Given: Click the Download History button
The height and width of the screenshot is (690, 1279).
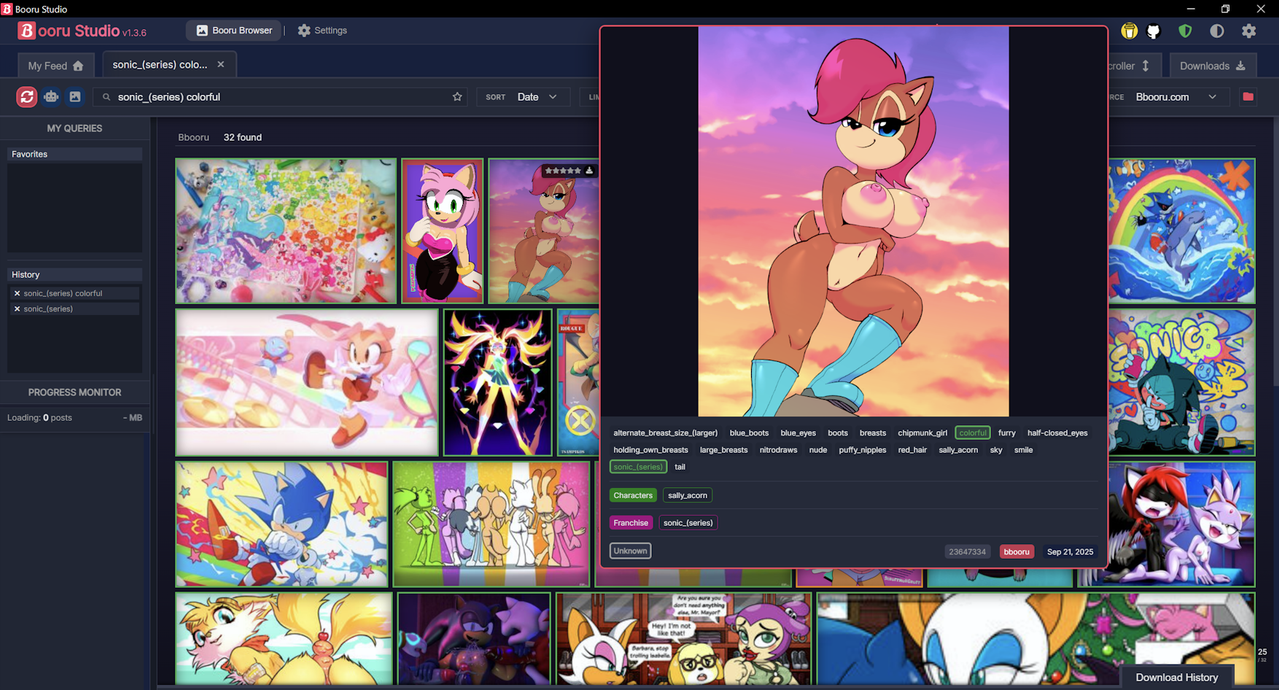Looking at the screenshot, I should click(x=1177, y=677).
